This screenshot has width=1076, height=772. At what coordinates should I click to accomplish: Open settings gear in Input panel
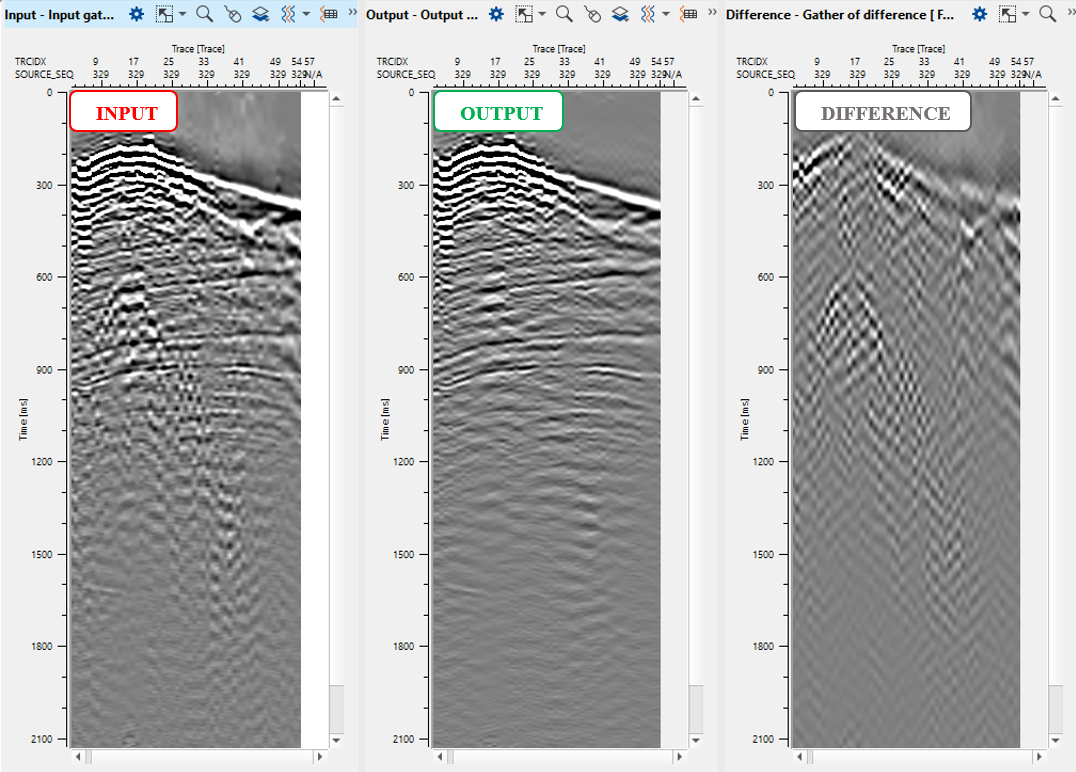click(137, 14)
